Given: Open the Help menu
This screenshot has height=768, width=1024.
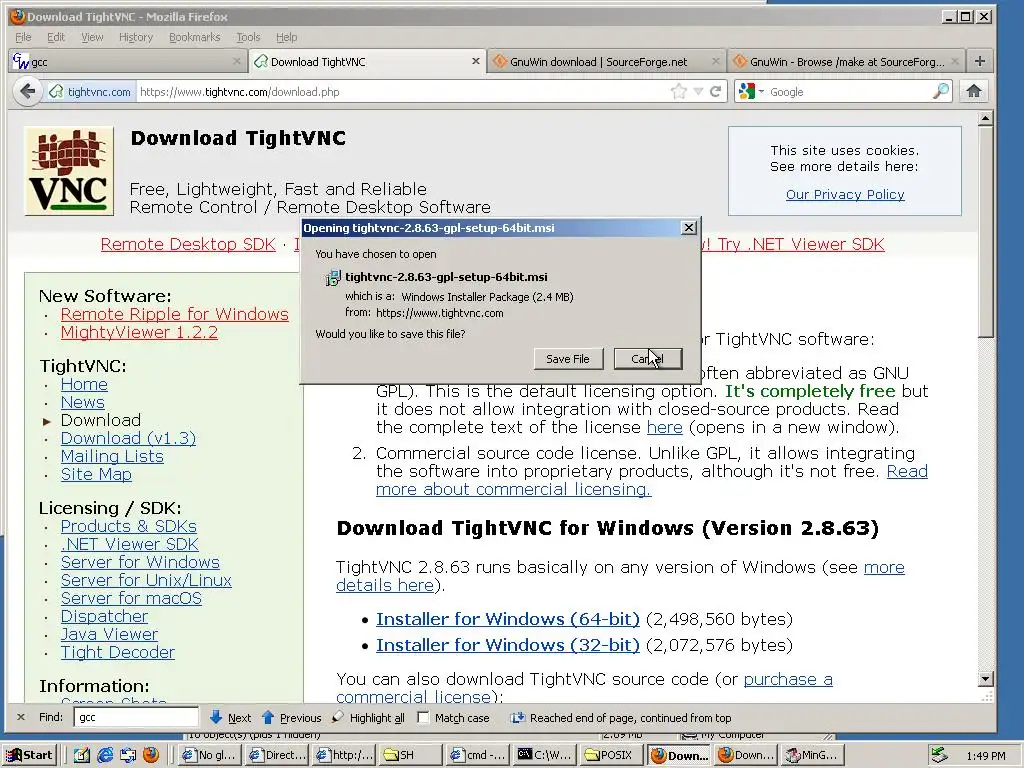Looking at the screenshot, I should click(x=286, y=37).
